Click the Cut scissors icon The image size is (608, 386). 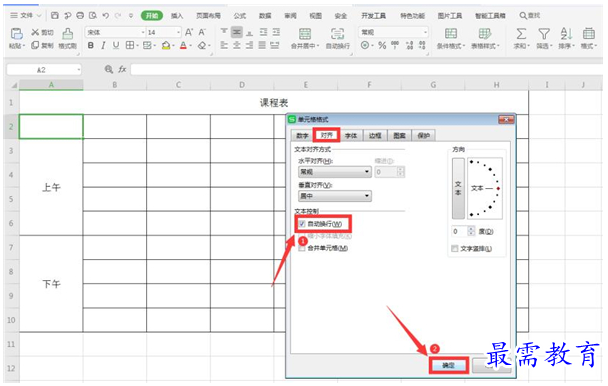point(35,32)
